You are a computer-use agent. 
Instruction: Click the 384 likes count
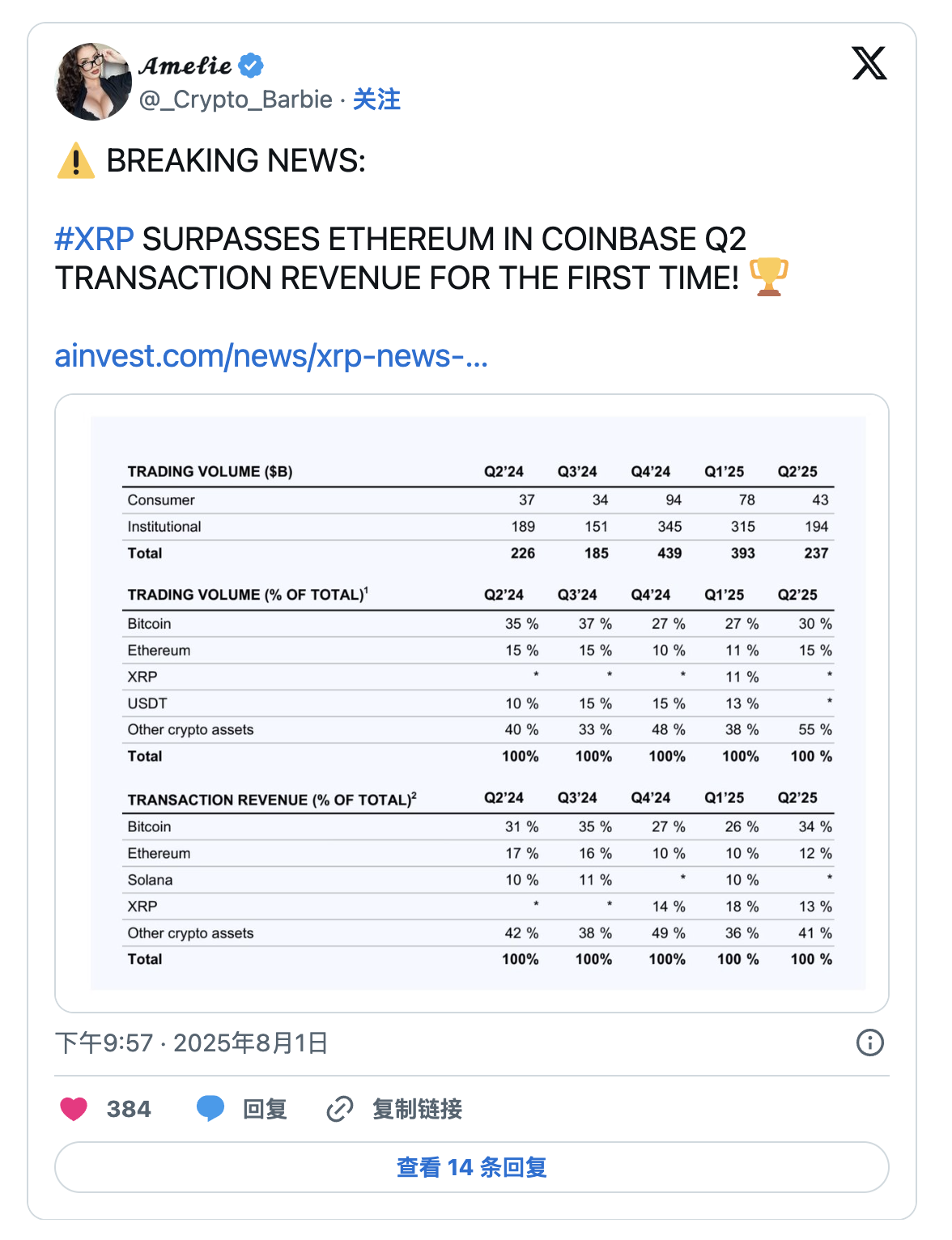point(129,1109)
